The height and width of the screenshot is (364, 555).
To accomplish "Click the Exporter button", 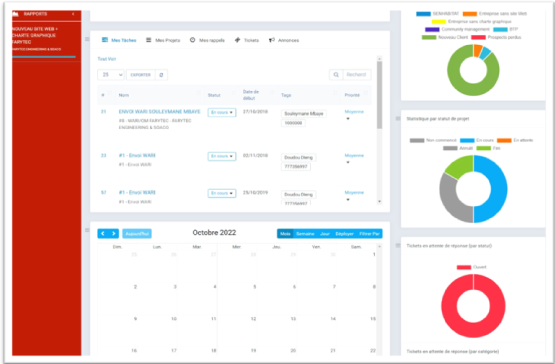I will point(141,75).
